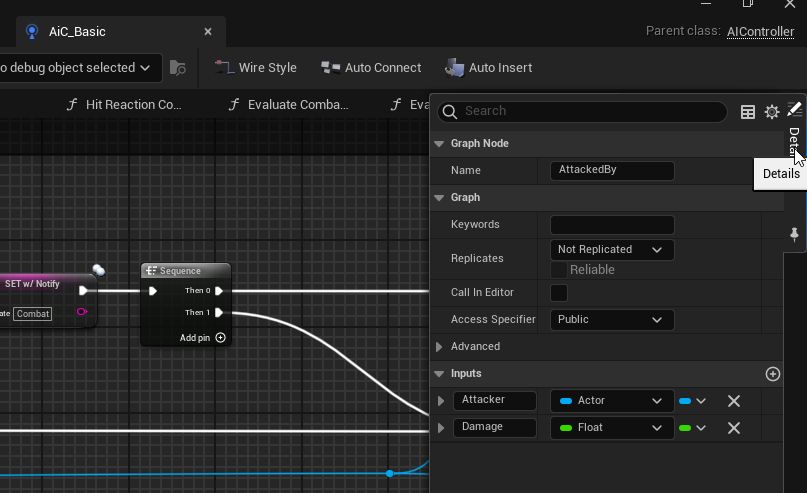Open the Replicates dropdown
This screenshot has width=807, height=493.
pos(612,250)
